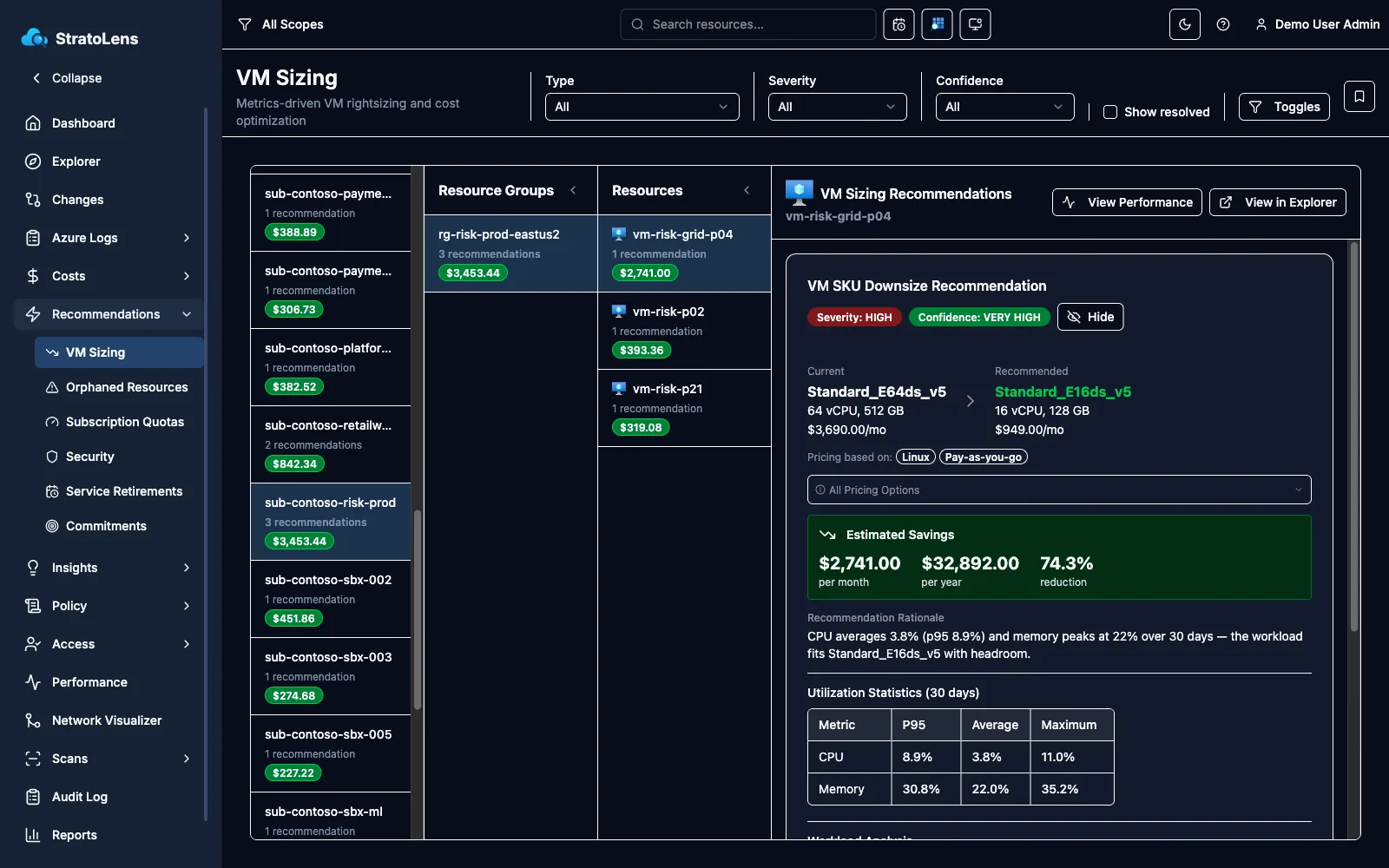Open the Audit Log page
Screen dimensions: 1389x868
(x=109, y=797)
